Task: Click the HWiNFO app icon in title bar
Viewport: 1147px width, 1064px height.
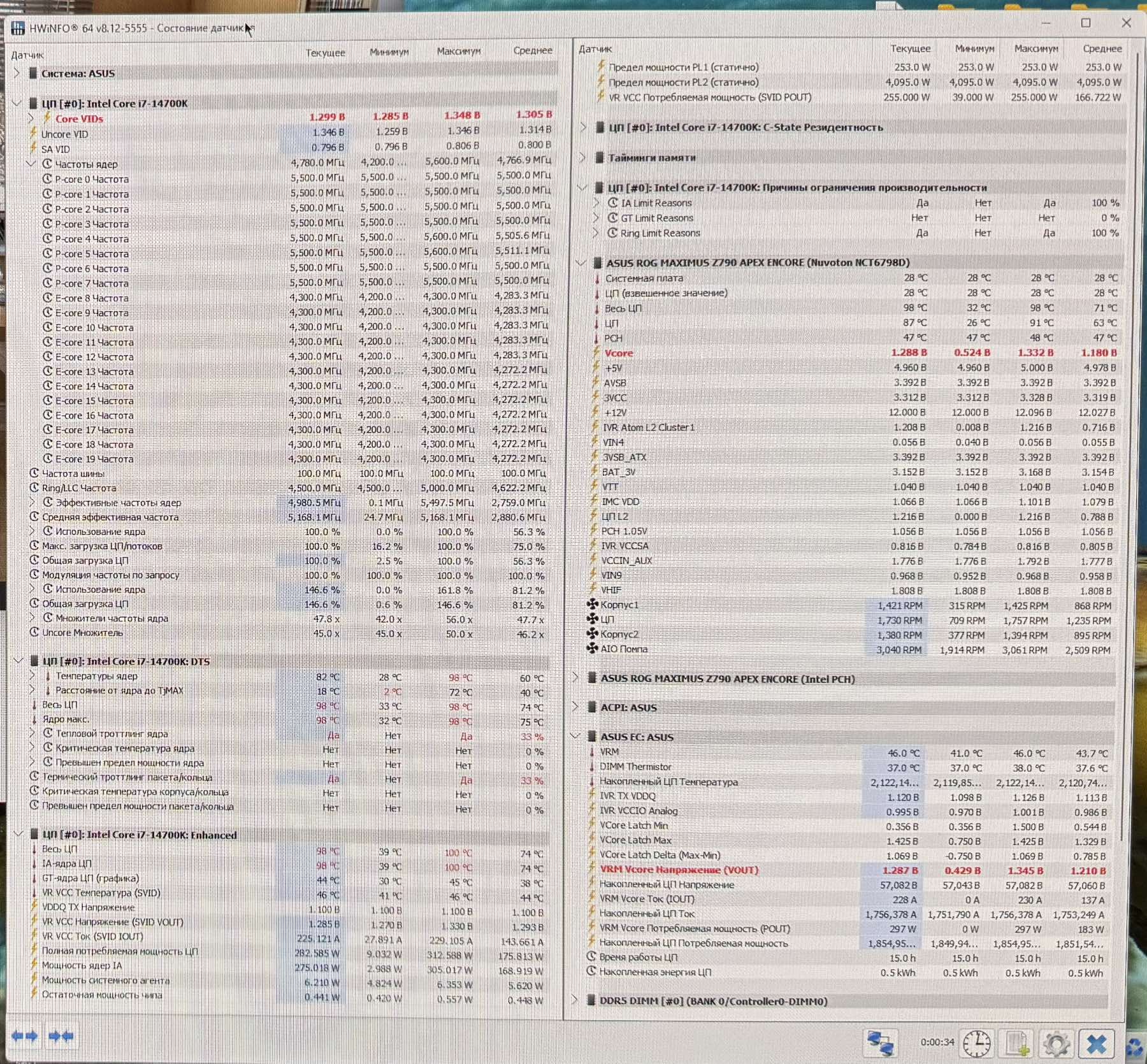Action: 18,28
